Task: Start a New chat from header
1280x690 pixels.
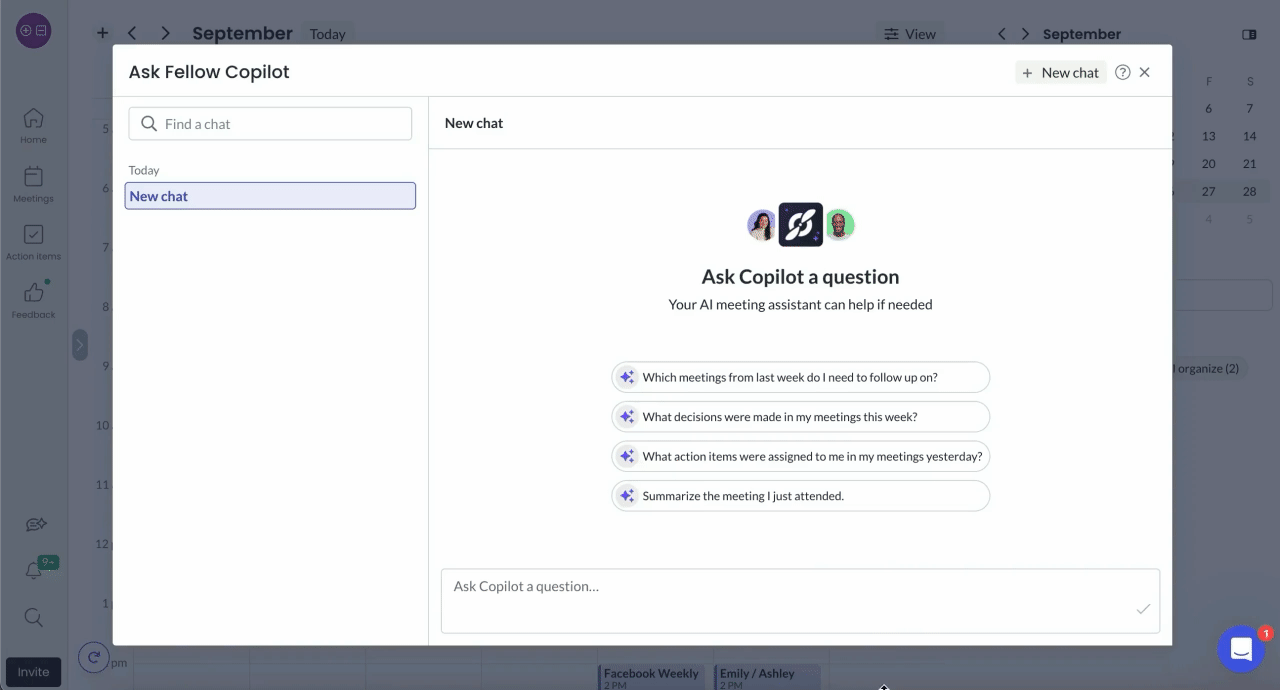Action: [x=1060, y=72]
